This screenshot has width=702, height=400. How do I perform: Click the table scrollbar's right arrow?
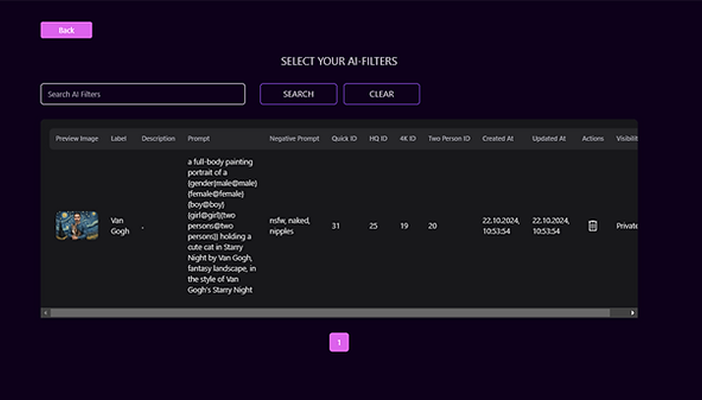[633, 313]
